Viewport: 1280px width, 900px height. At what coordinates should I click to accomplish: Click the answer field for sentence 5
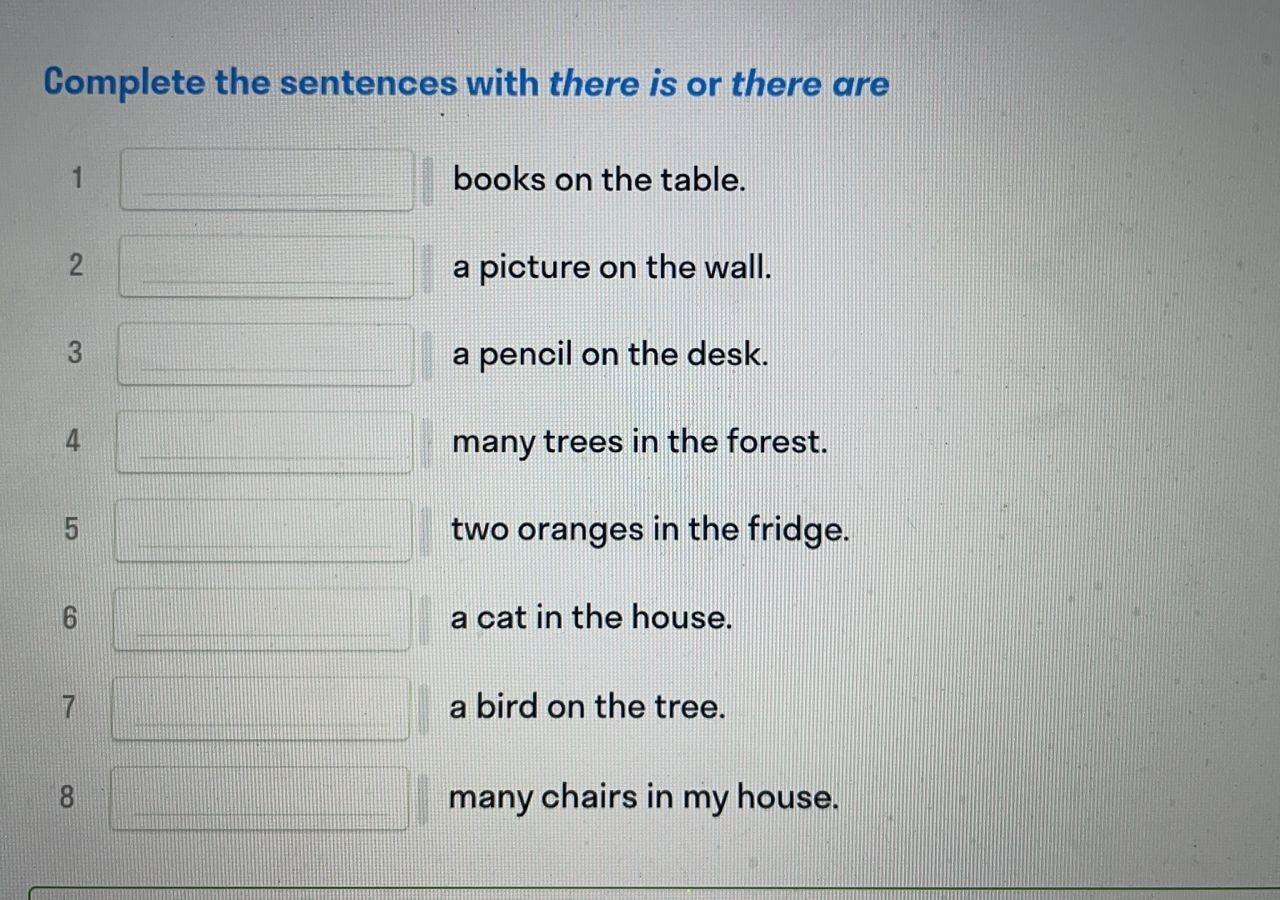[x=263, y=530]
